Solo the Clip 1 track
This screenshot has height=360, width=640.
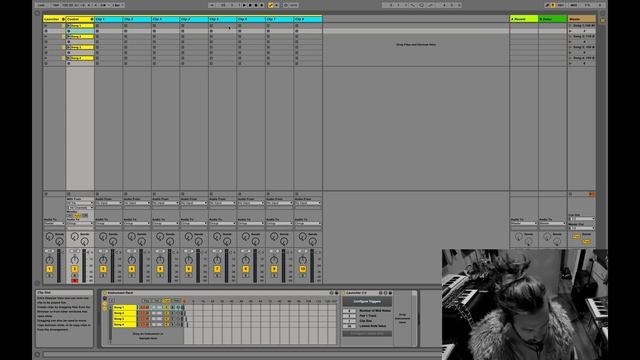tap(103, 276)
